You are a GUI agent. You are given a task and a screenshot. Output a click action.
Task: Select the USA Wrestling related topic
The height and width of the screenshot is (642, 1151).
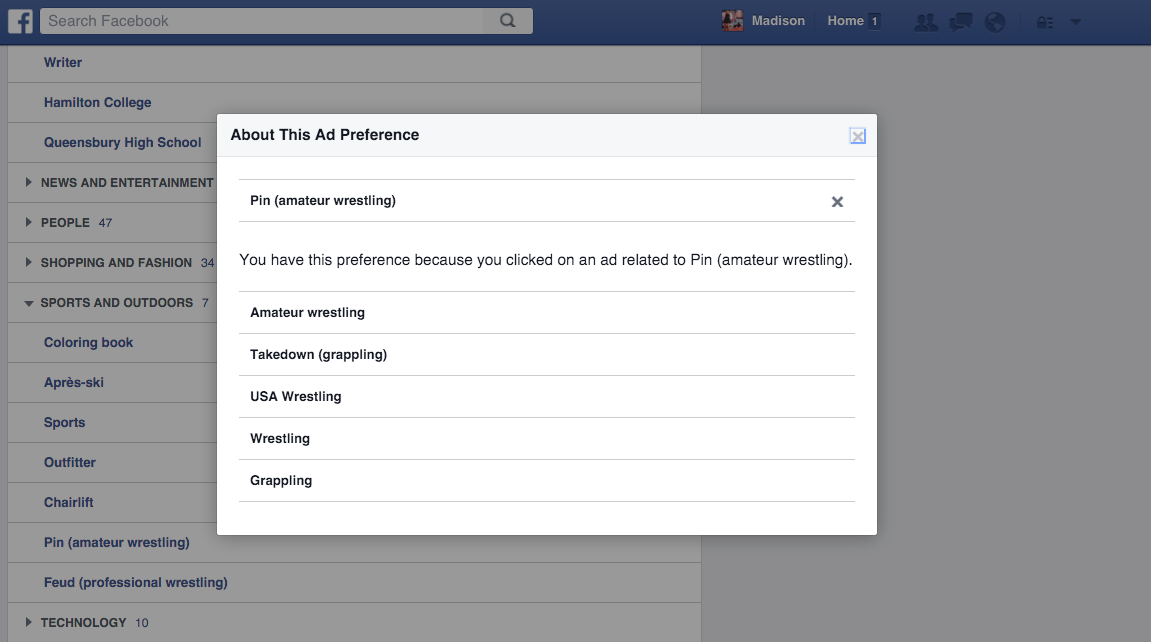point(296,397)
